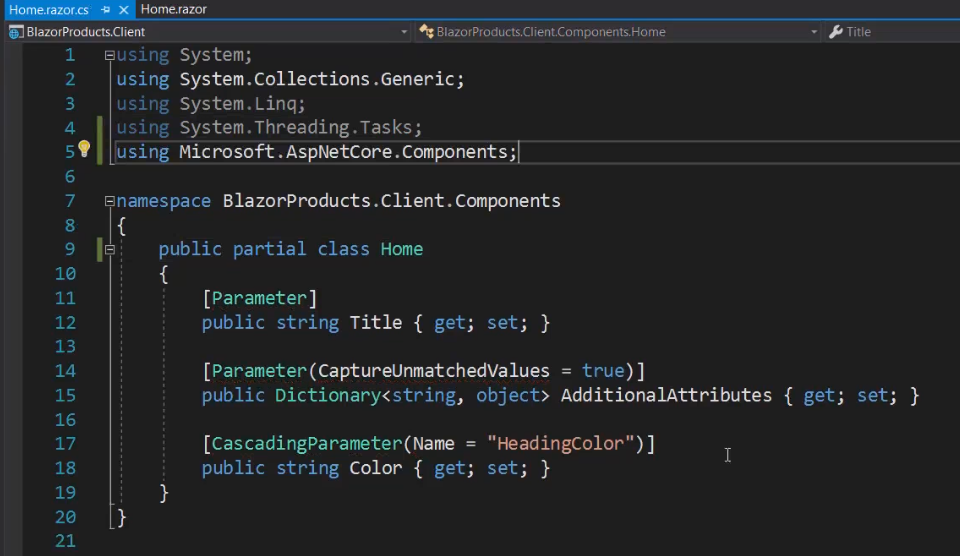Click the 'true' keyword on line 14
This screenshot has height=556, width=960.
pos(603,371)
